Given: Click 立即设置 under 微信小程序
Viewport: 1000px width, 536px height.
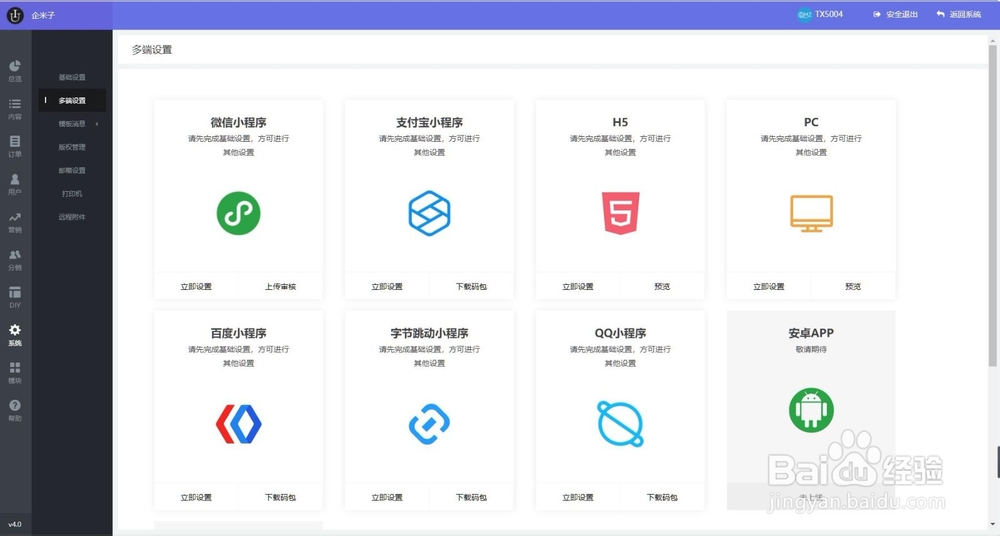Looking at the screenshot, I should (x=196, y=287).
